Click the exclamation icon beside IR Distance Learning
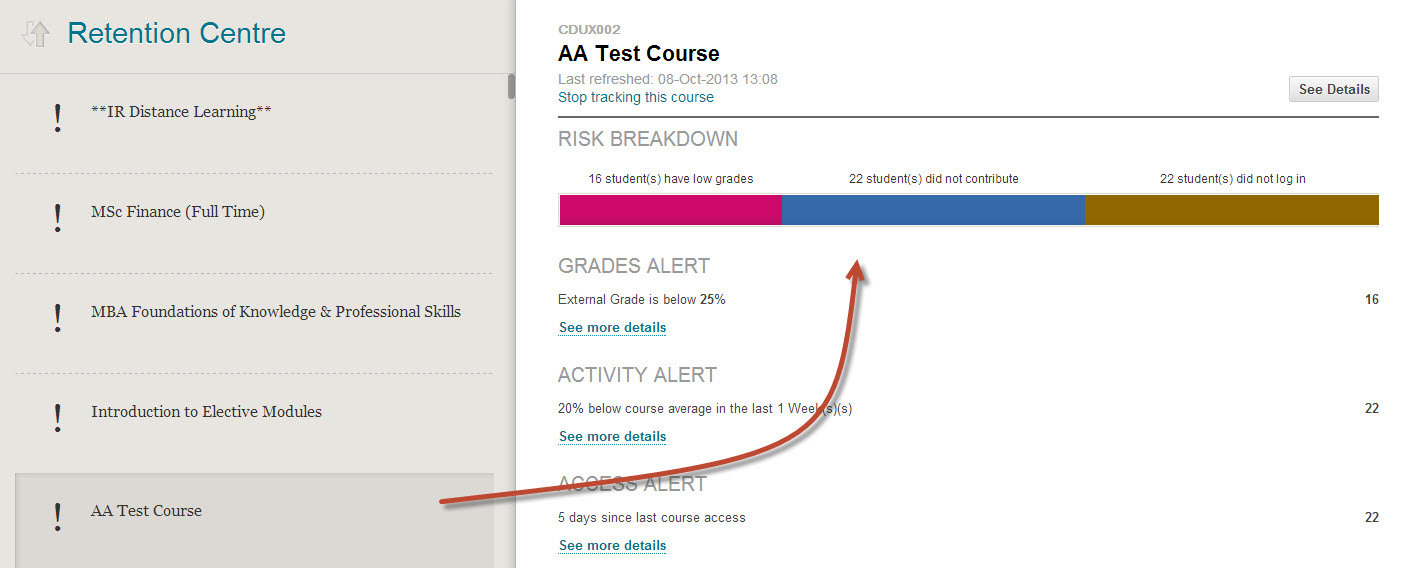Screen dimensions: 1404x568 point(58,118)
